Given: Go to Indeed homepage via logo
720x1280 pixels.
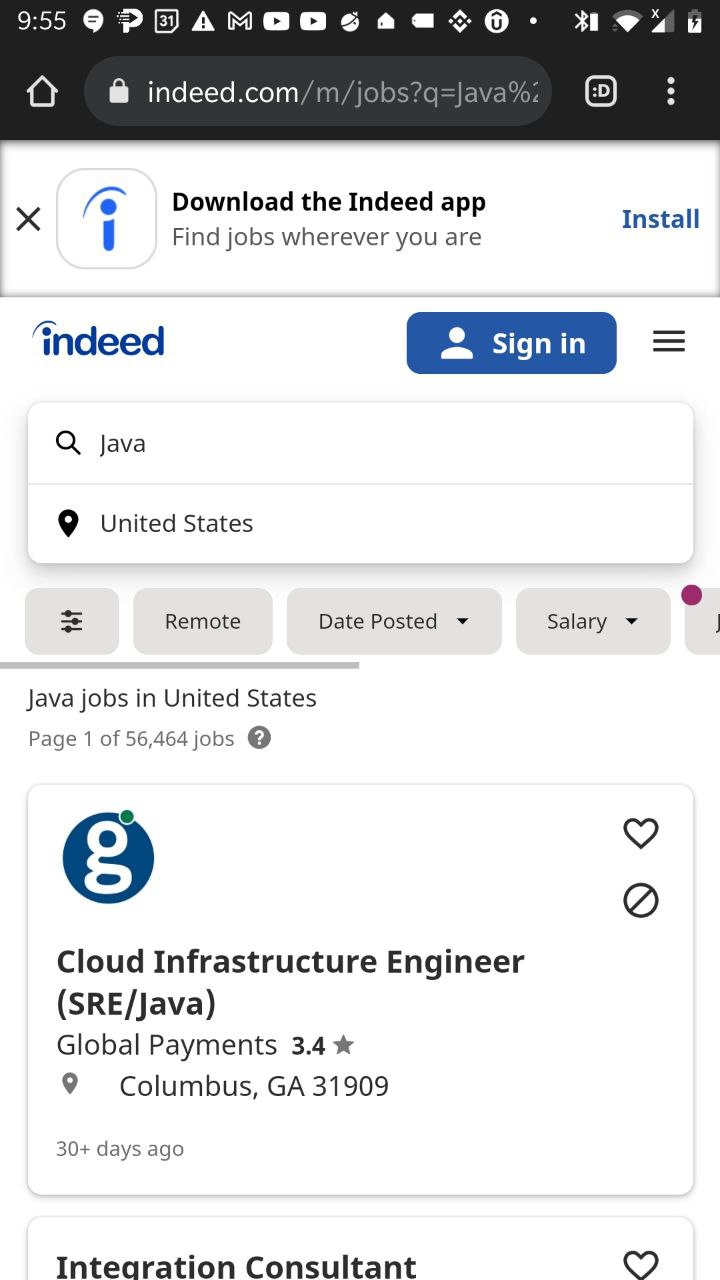Looking at the screenshot, I should click(98, 341).
